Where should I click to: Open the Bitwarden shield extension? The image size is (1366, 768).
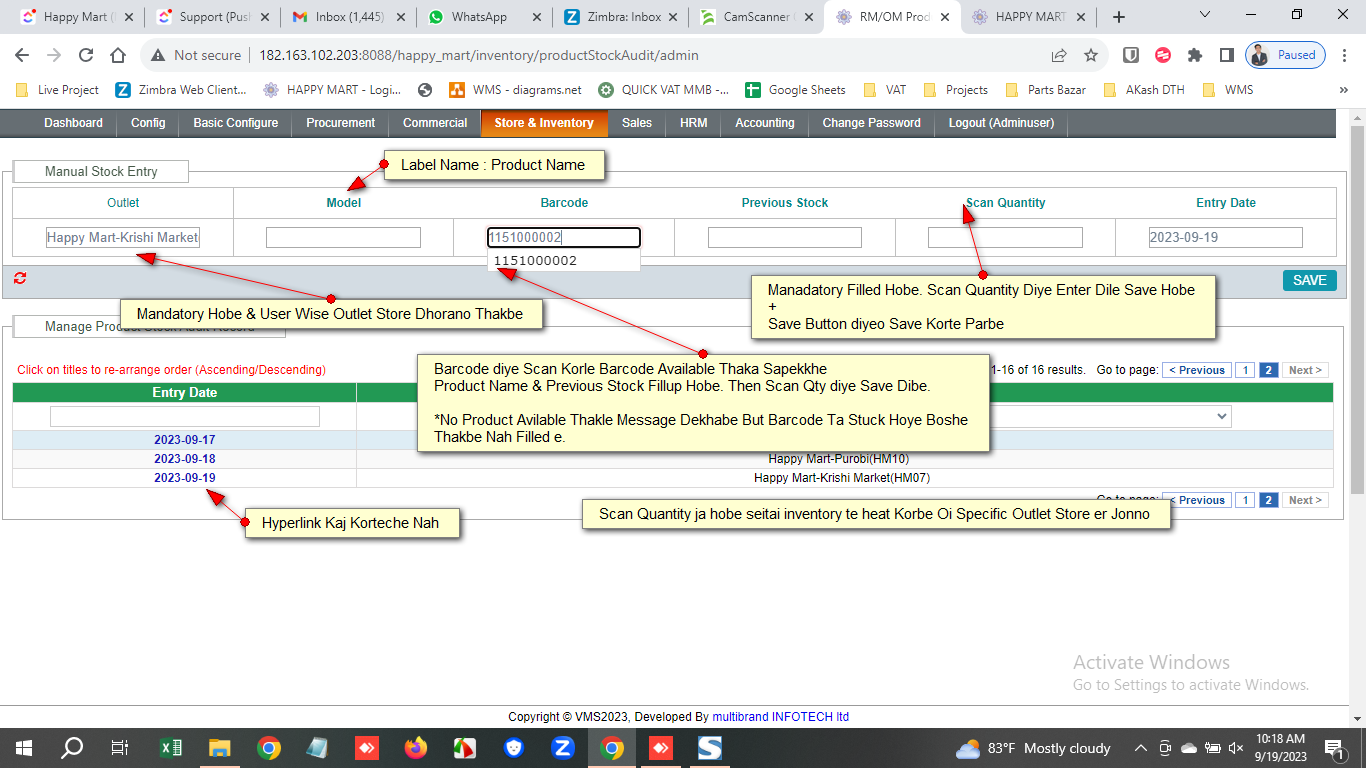[1131, 55]
